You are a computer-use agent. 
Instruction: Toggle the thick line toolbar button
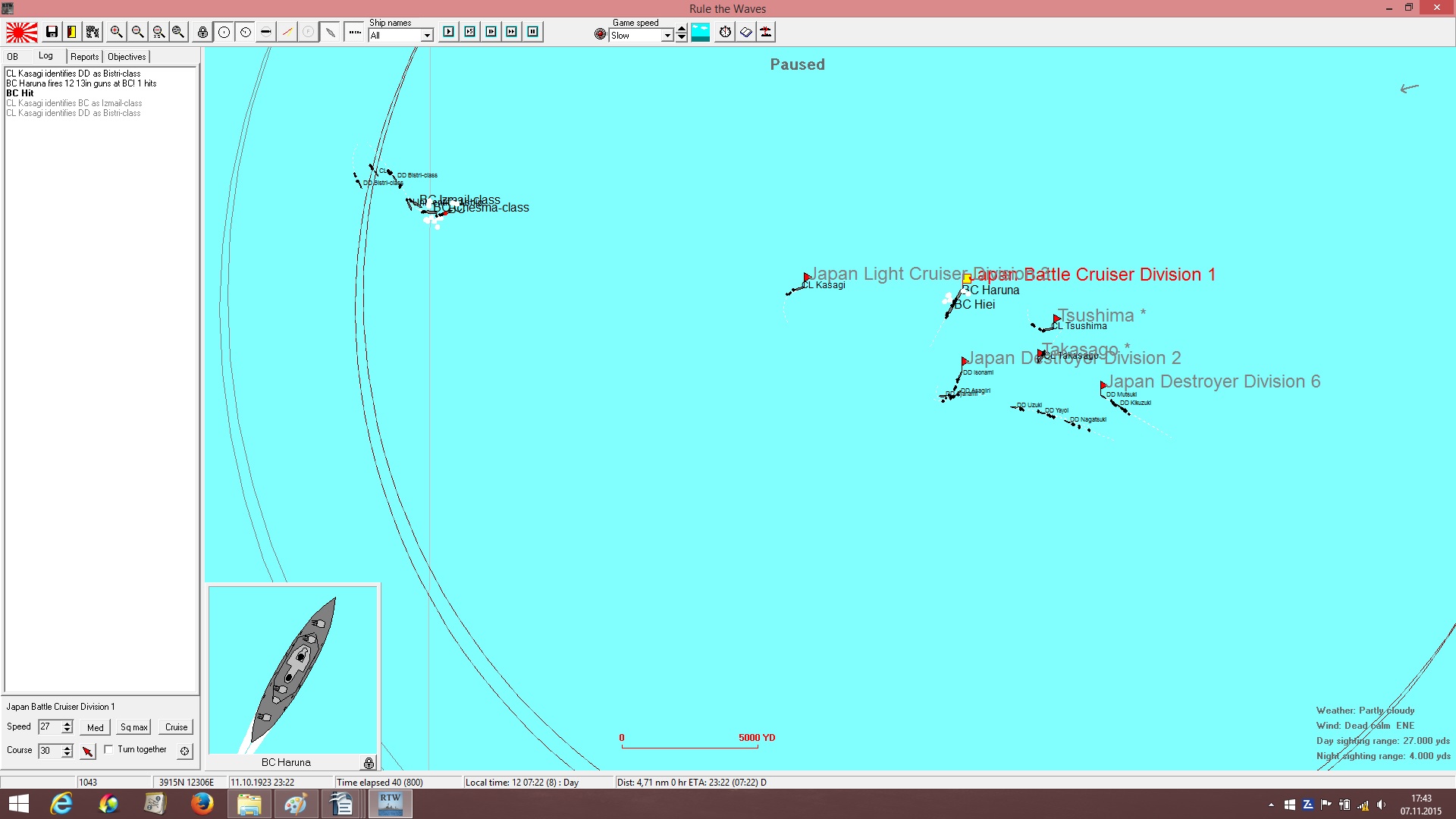click(265, 32)
